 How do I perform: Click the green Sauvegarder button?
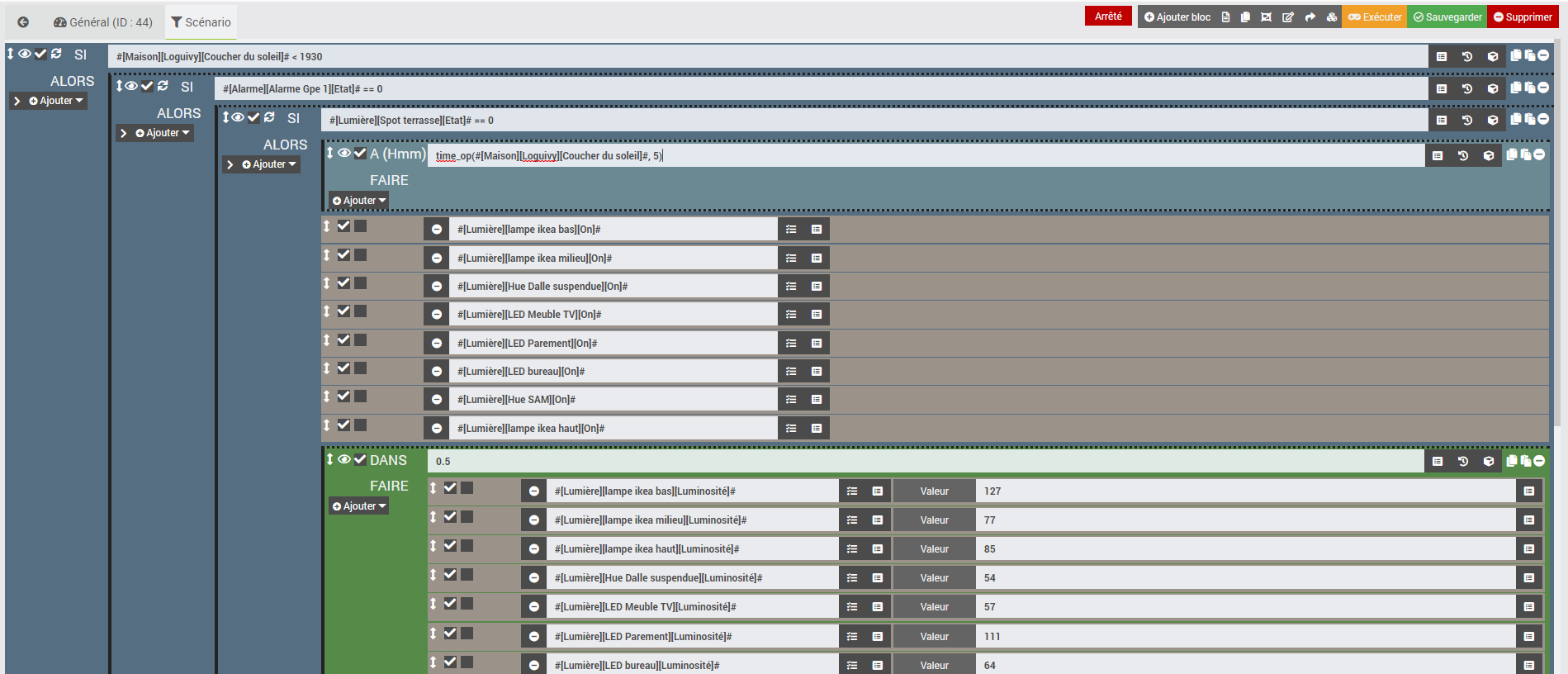click(1447, 17)
